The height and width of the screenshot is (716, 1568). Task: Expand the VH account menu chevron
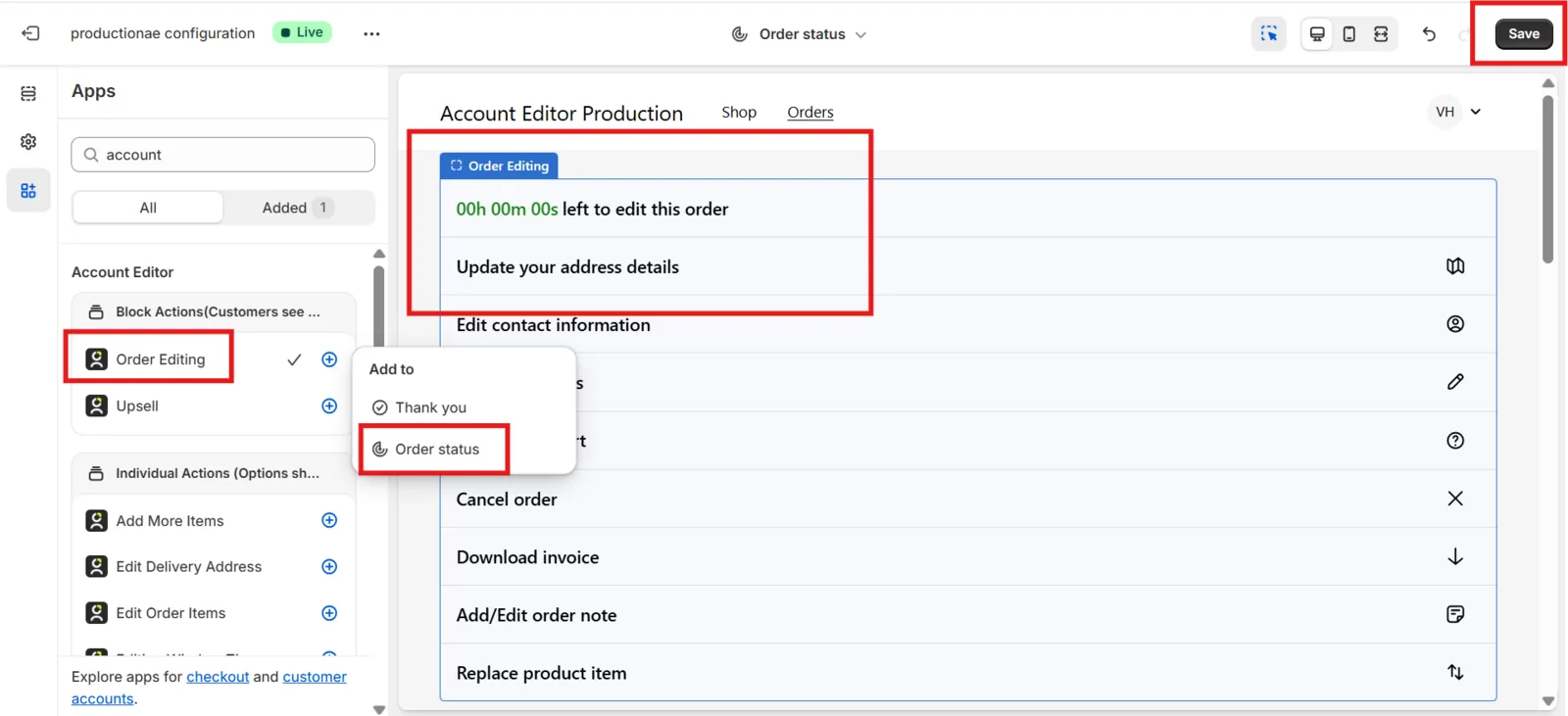(x=1476, y=112)
